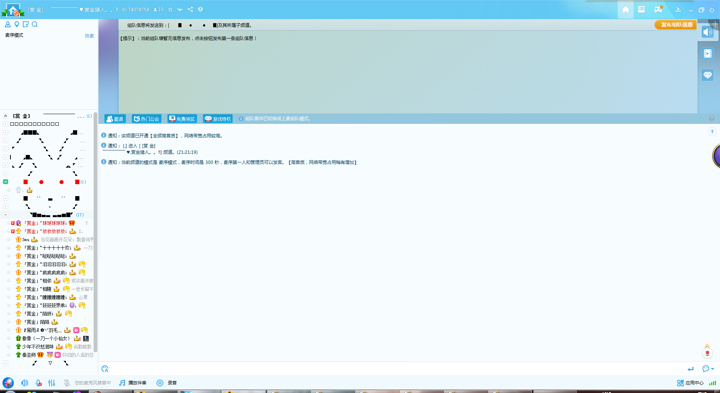The image size is (720, 393).
Task: Click the 播放伴奏 music button
Action: point(133,382)
